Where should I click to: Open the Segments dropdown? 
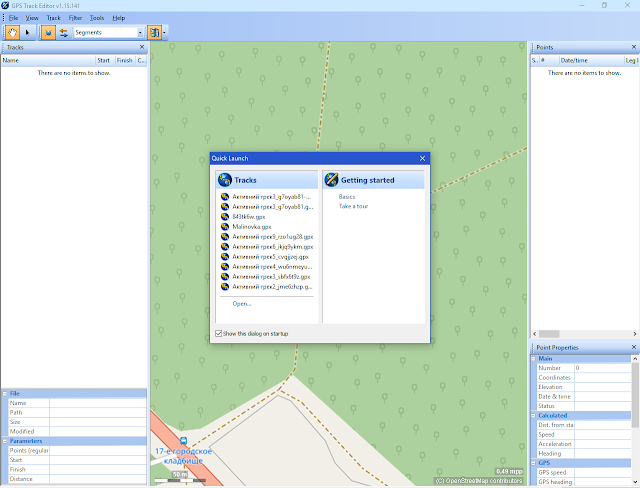(x=140, y=33)
